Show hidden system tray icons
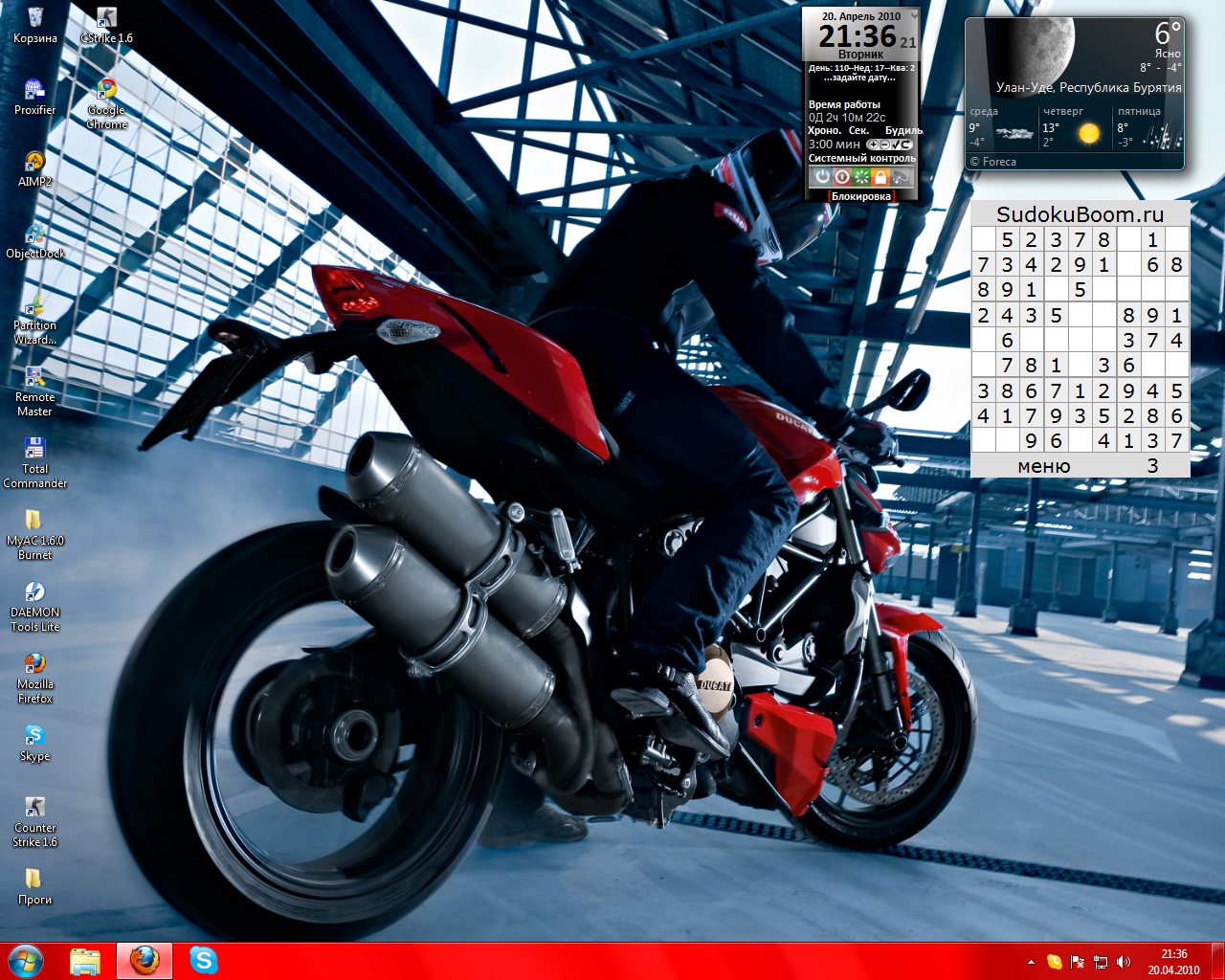Image resolution: width=1225 pixels, height=980 pixels. pyautogui.click(x=1031, y=962)
